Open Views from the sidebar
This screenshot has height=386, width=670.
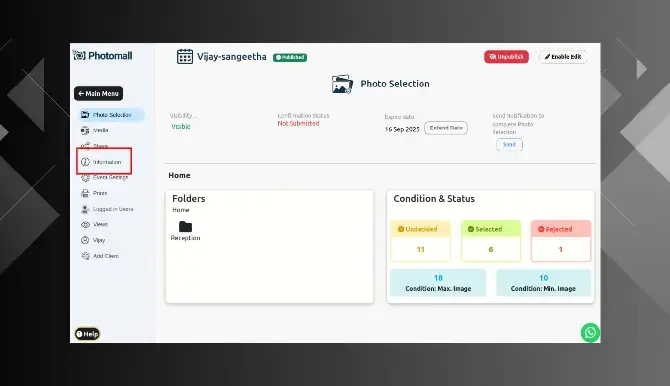[94, 224]
